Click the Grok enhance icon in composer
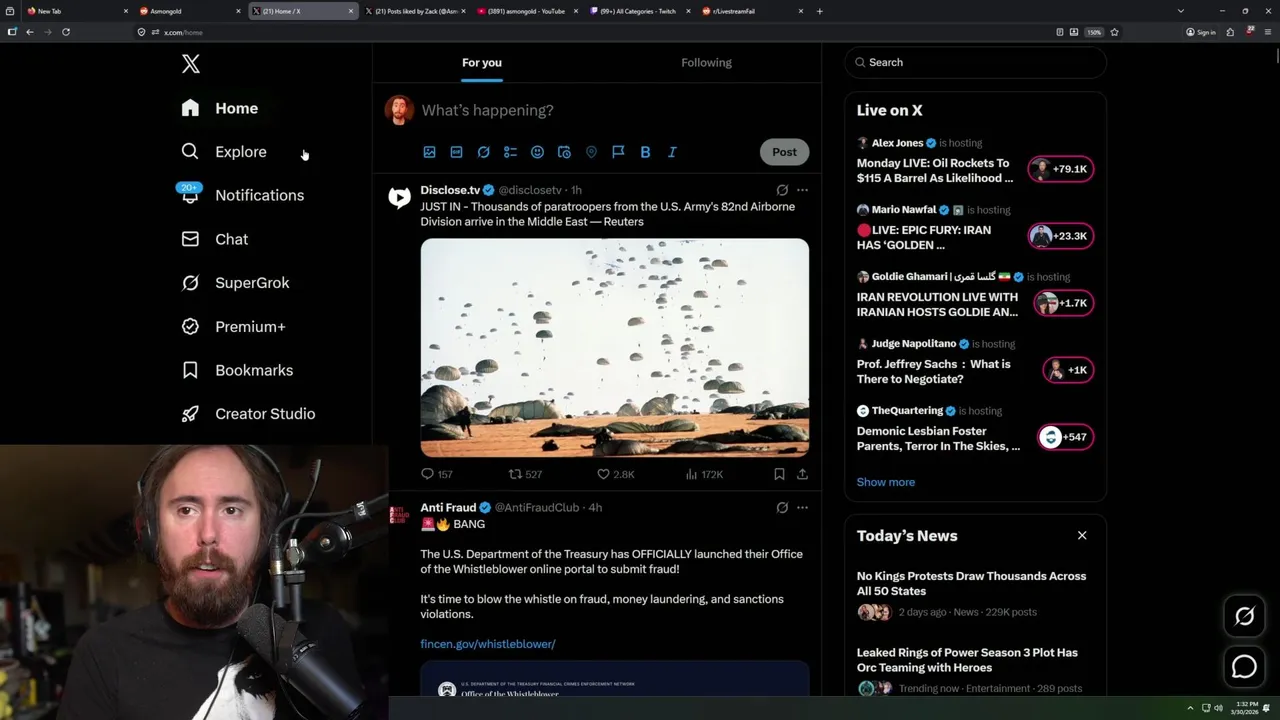1280x720 pixels. tap(483, 152)
